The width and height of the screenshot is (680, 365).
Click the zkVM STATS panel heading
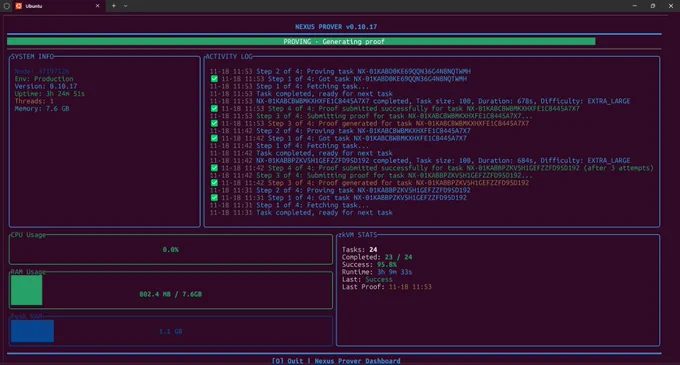point(357,235)
